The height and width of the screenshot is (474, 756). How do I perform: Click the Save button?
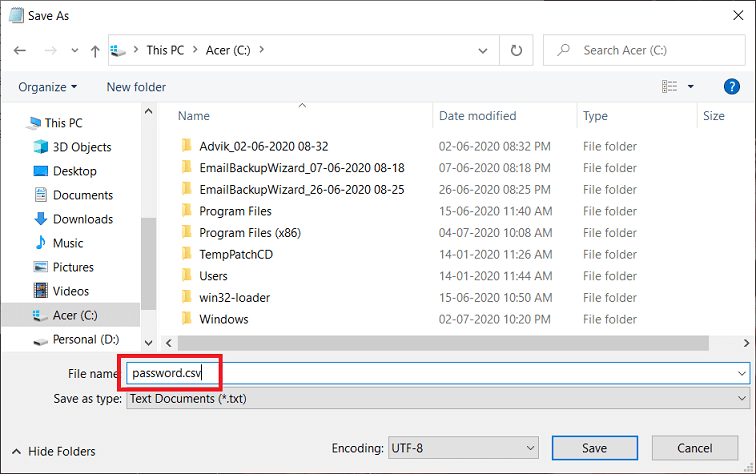(x=594, y=448)
